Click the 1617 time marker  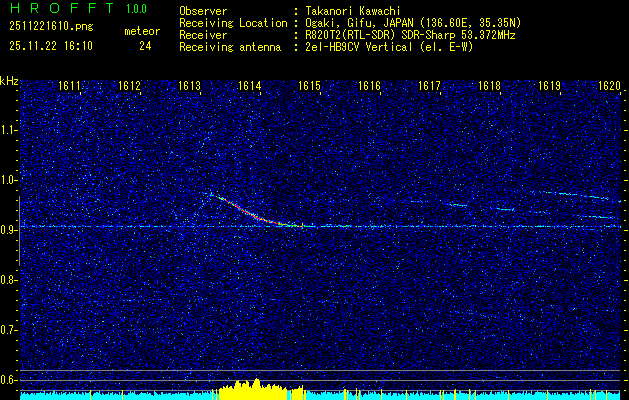click(429, 87)
